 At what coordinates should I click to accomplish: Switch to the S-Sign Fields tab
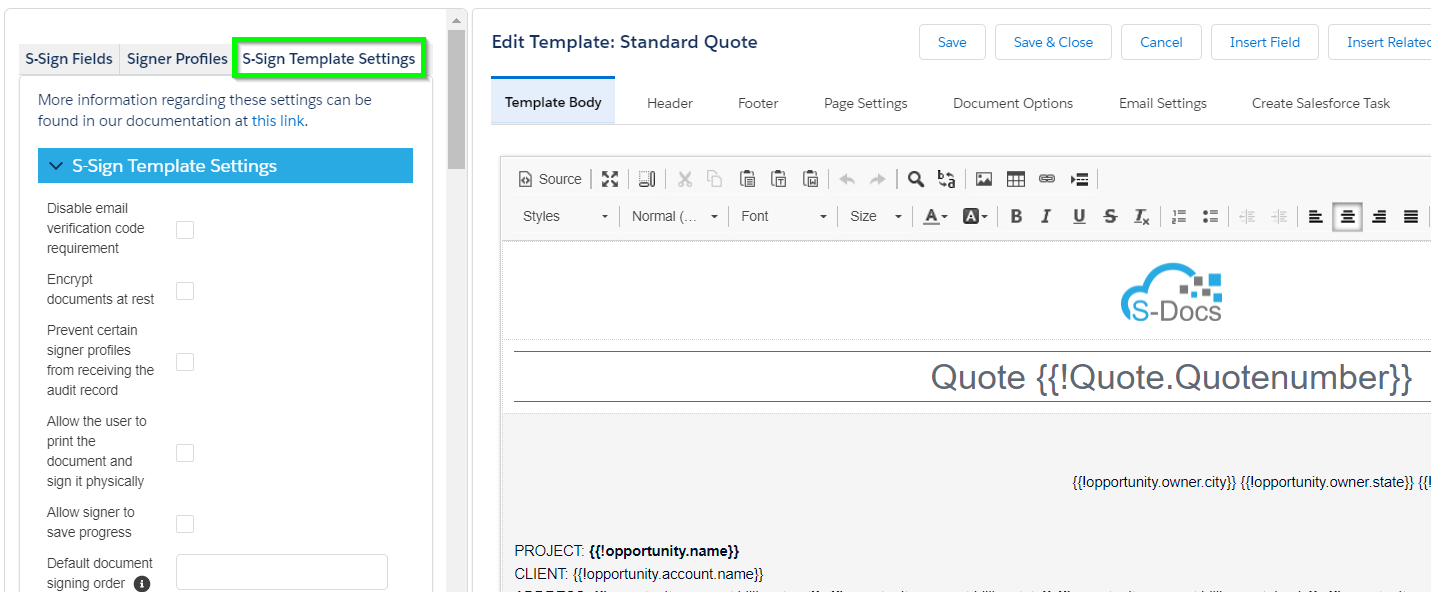tap(69, 59)
